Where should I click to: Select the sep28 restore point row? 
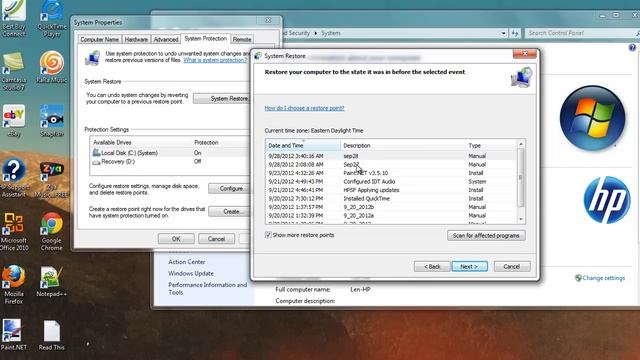coord(391,156)
